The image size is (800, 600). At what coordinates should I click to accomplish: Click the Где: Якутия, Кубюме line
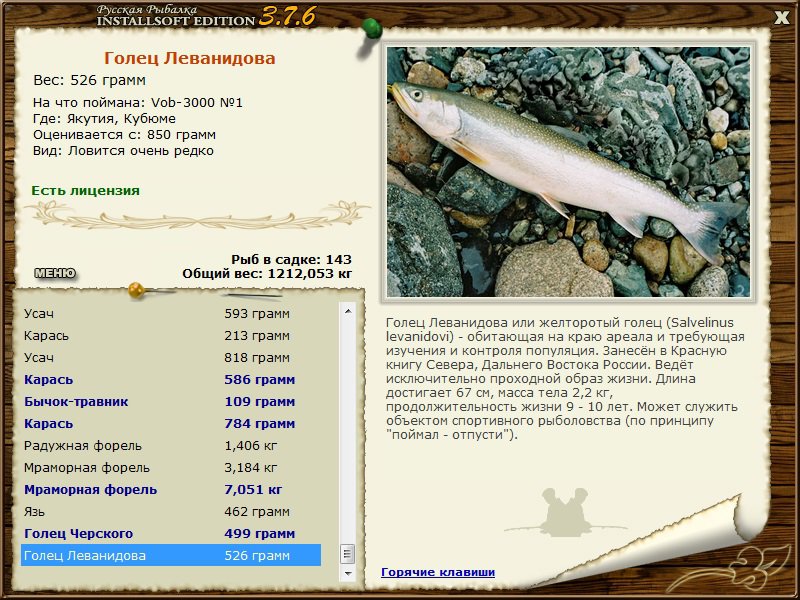pos(104,119)
